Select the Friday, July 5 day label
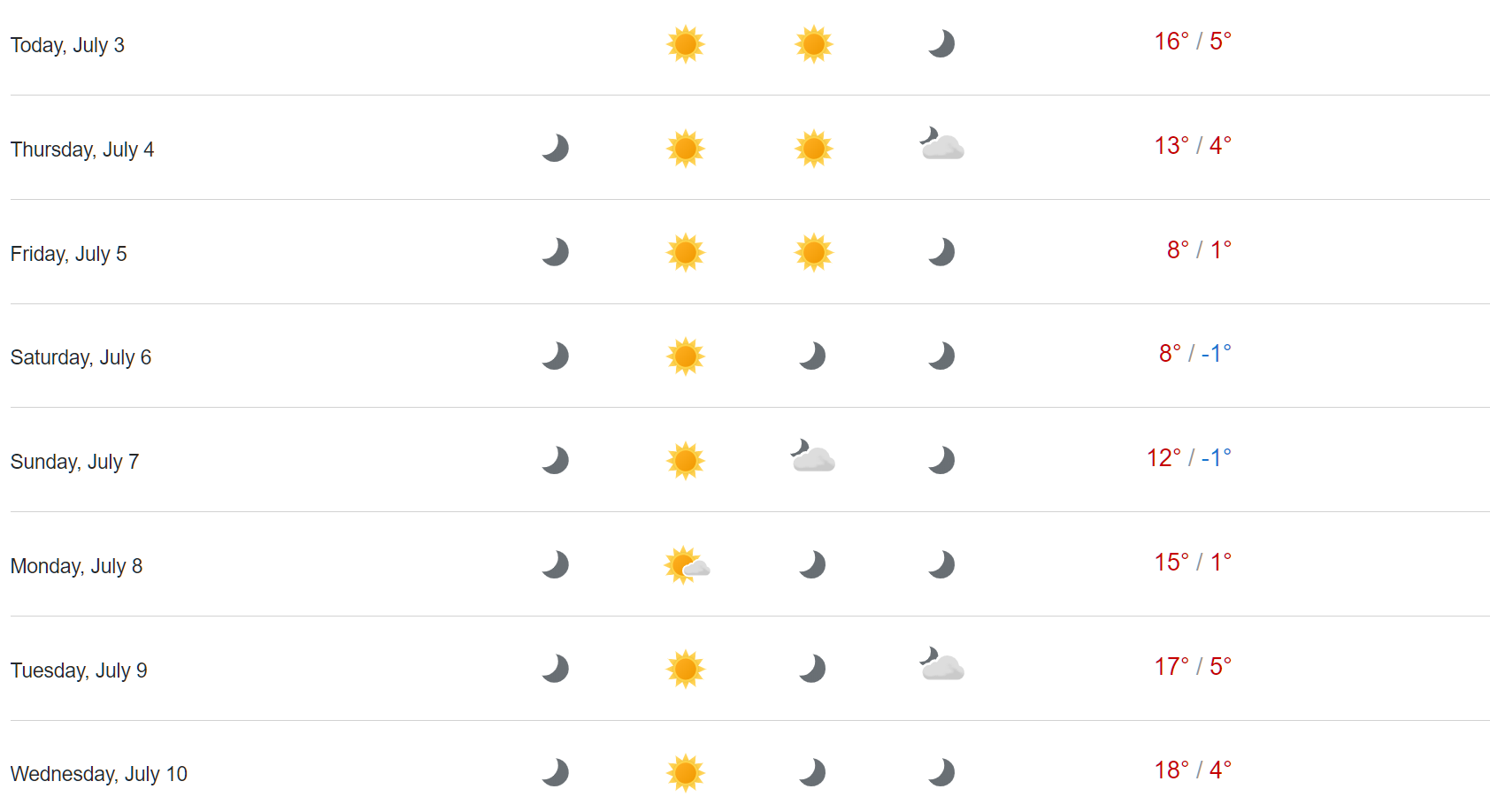The width and height of the screenshot is (1490, 812). point(69,254)
